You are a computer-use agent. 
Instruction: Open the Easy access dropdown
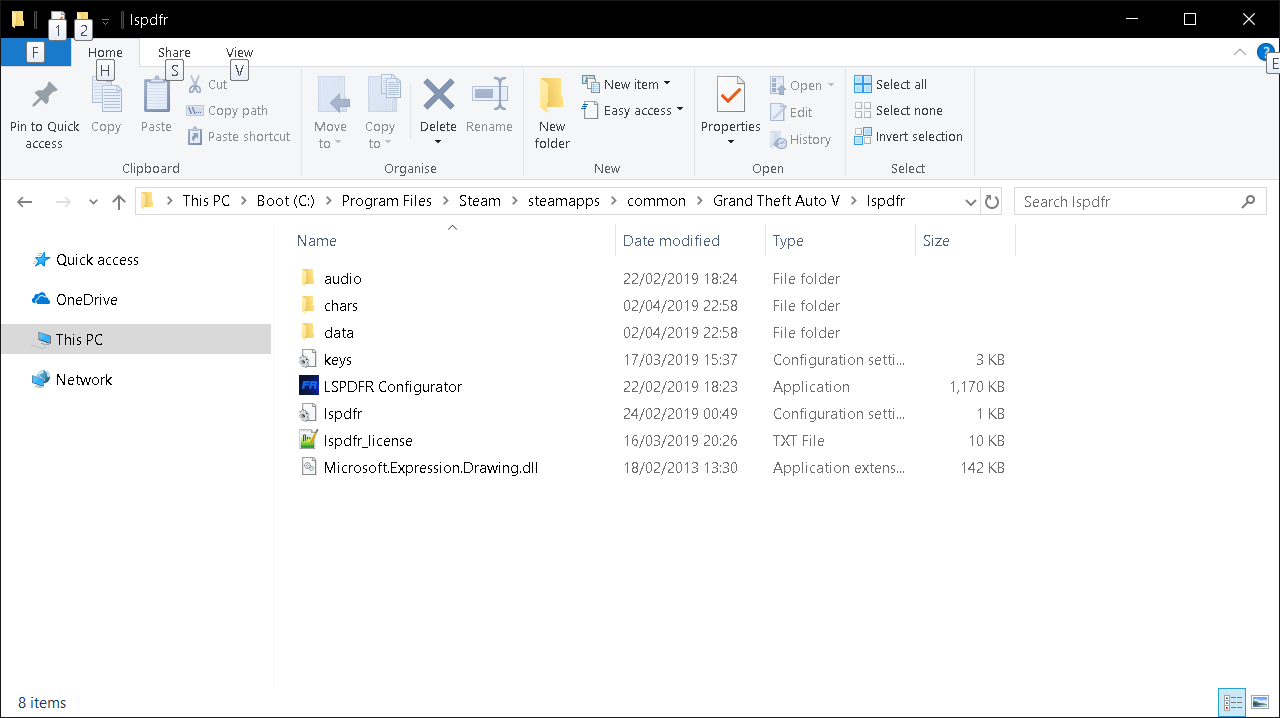click(x=680, y=110)
